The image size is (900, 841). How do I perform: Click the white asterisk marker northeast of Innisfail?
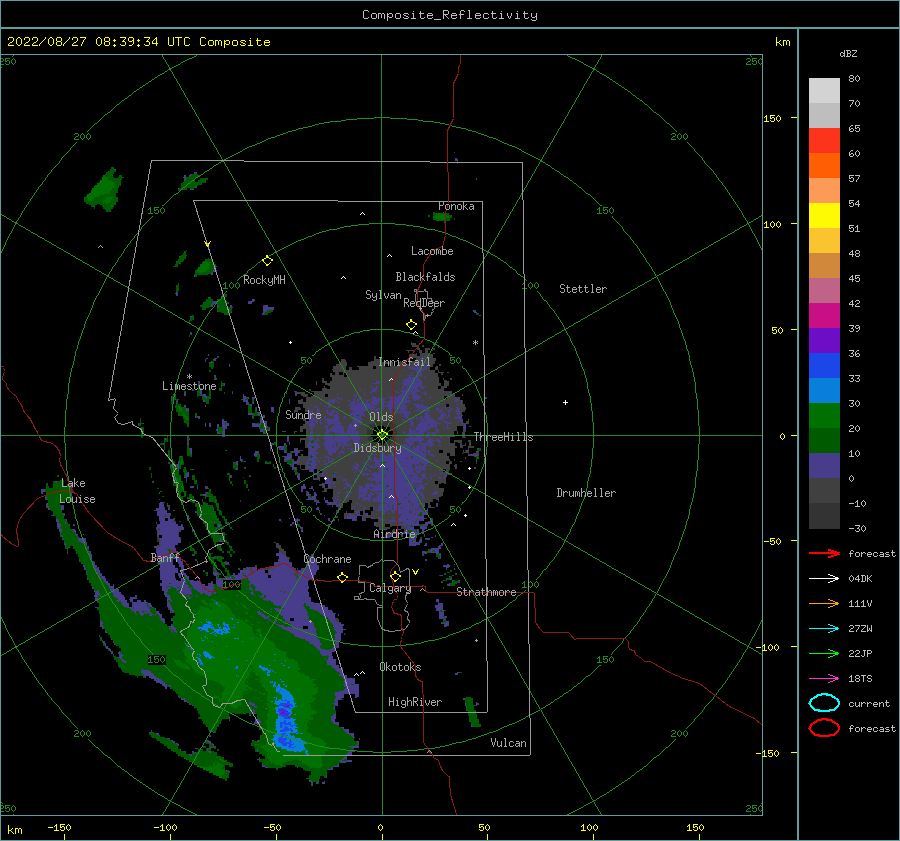point(475,343)
